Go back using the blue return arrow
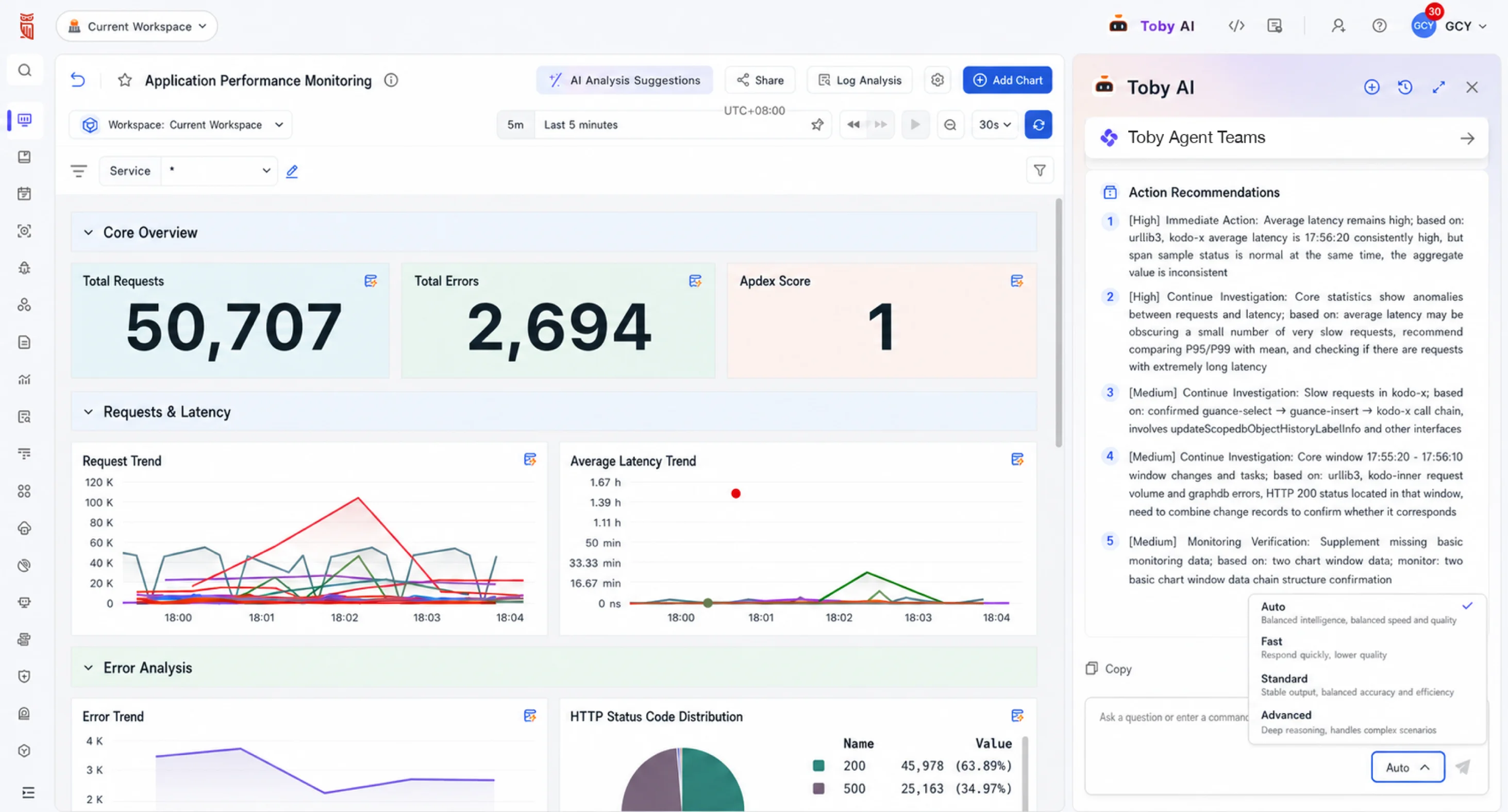The width and height of the screenshot is (1508, 812). pyautogui.click(x=78, y=80)
